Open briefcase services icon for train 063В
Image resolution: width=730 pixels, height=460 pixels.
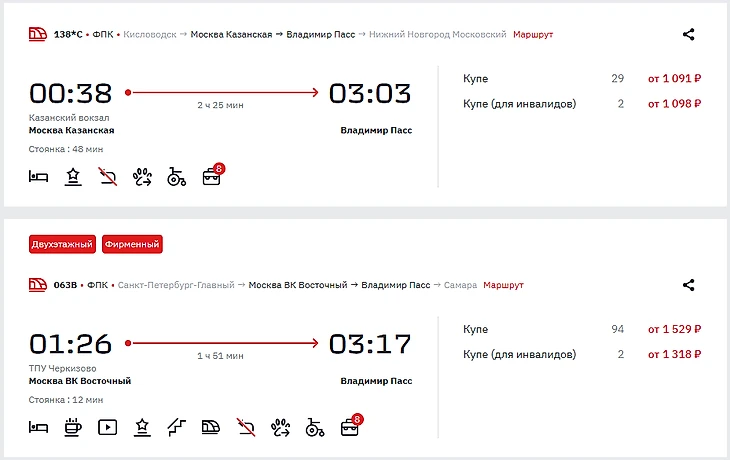tap(349, 427)
